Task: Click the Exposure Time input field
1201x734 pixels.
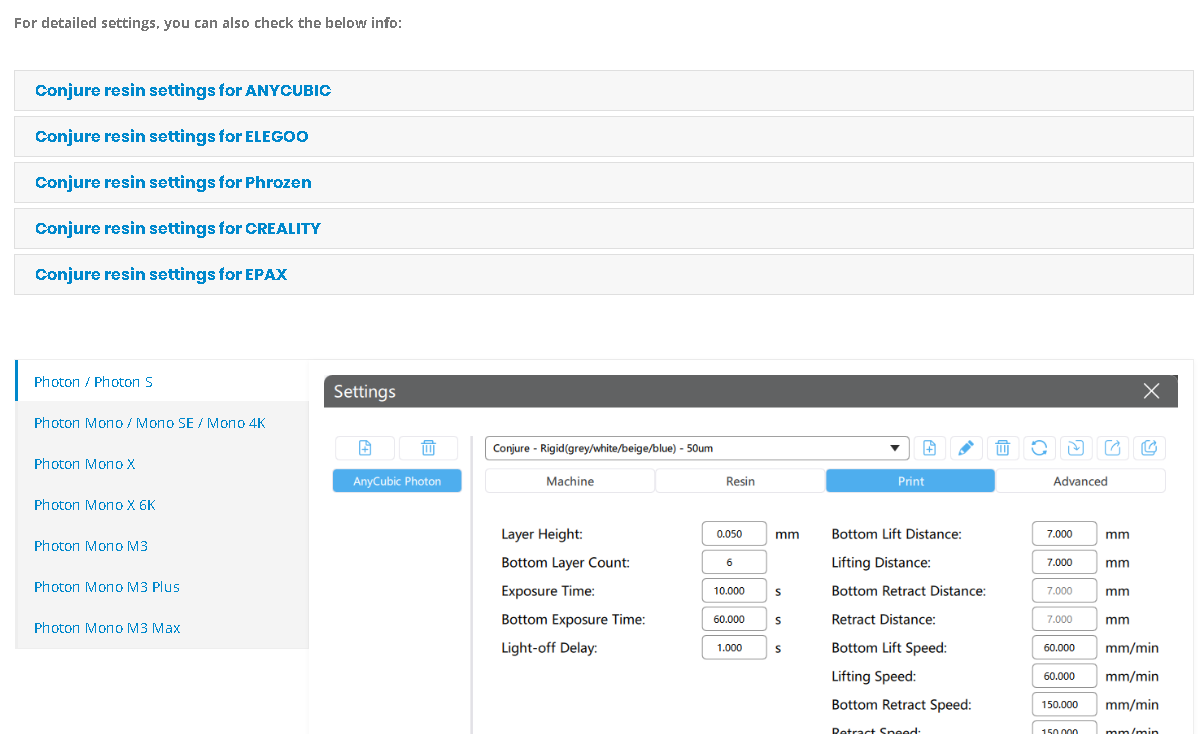Action: click(x=734, y=591)
